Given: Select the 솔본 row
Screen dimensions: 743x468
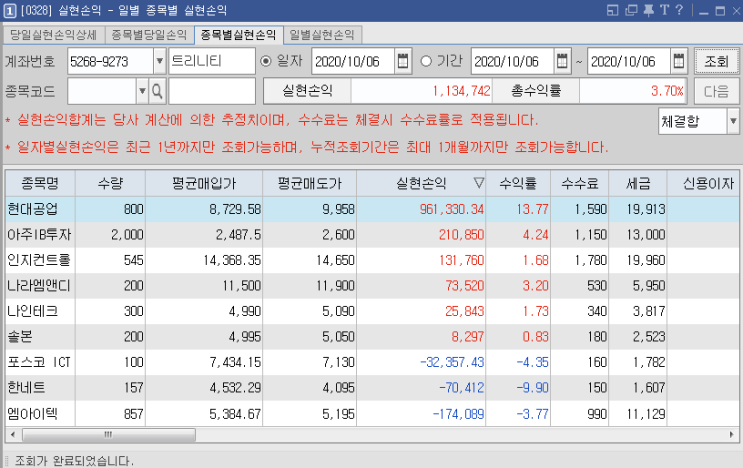Looking at the screenshot, I should 372,337.
